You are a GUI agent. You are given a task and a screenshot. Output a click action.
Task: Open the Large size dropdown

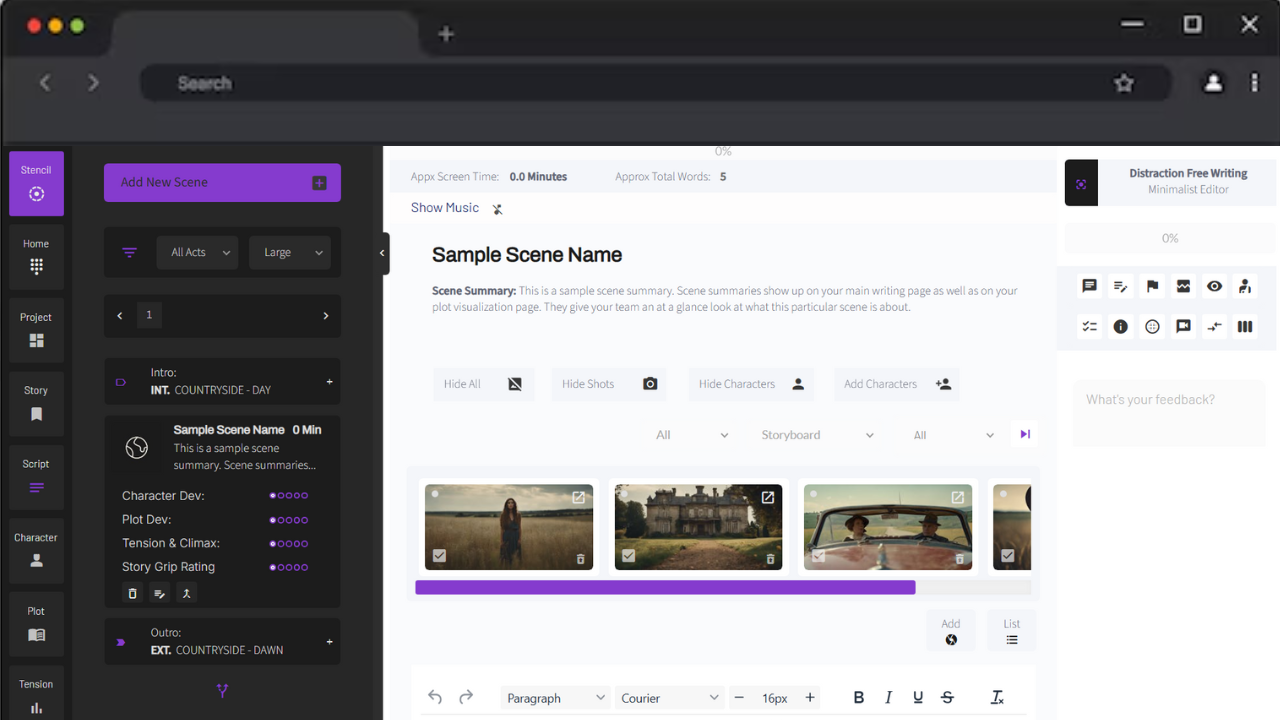290,253
